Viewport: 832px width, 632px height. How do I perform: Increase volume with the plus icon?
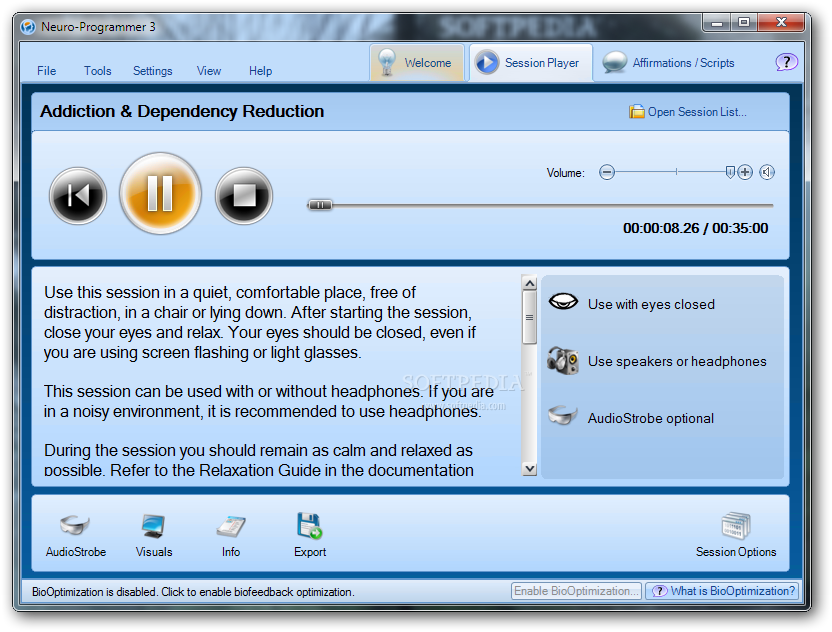[x=745, y=172]
